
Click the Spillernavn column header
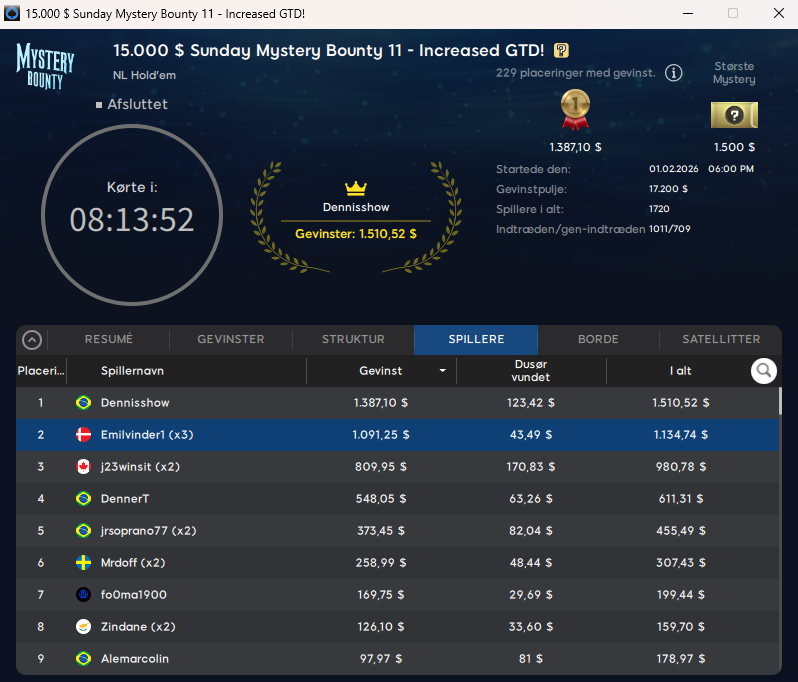132,371
